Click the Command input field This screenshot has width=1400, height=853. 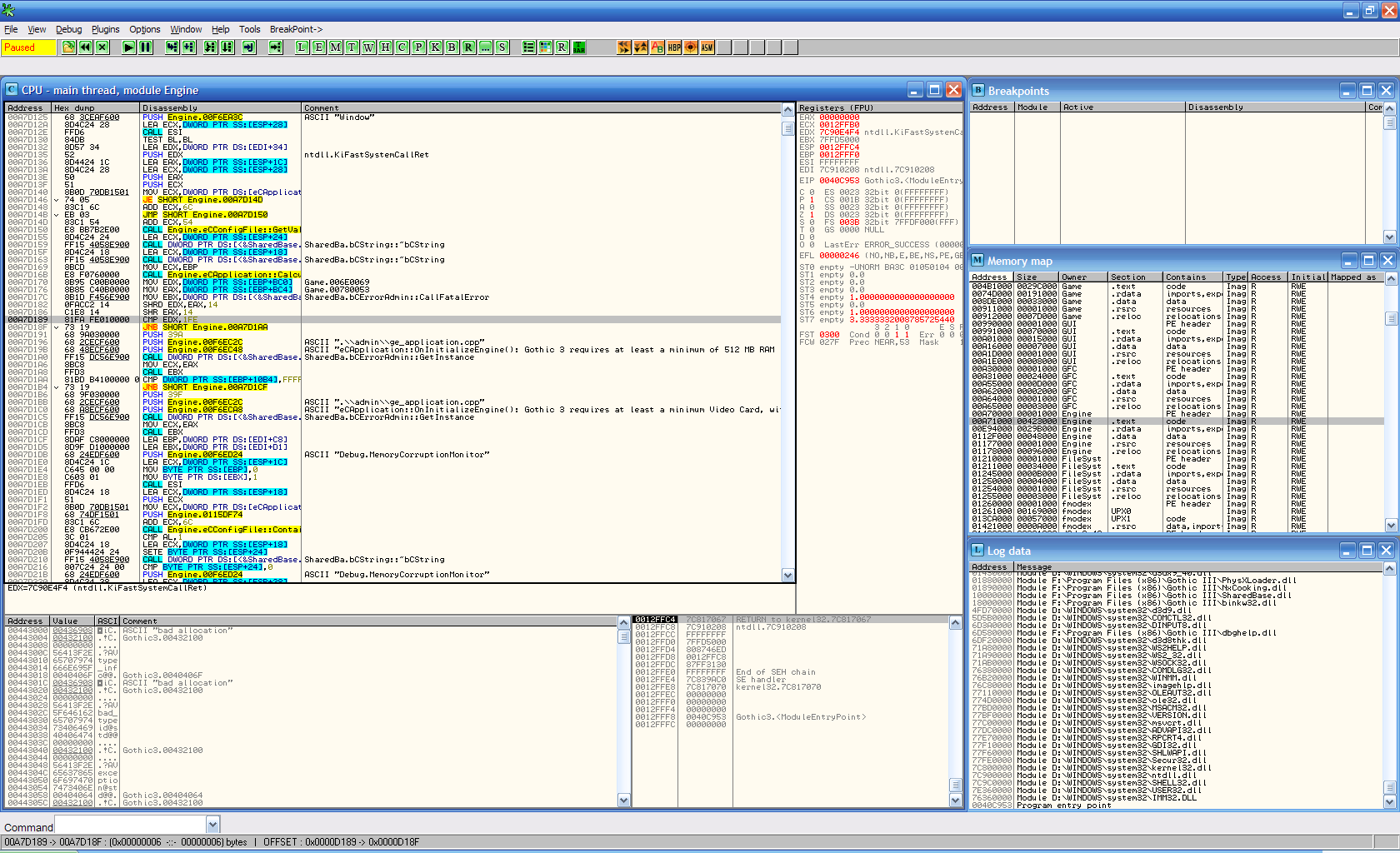(129, 826)
